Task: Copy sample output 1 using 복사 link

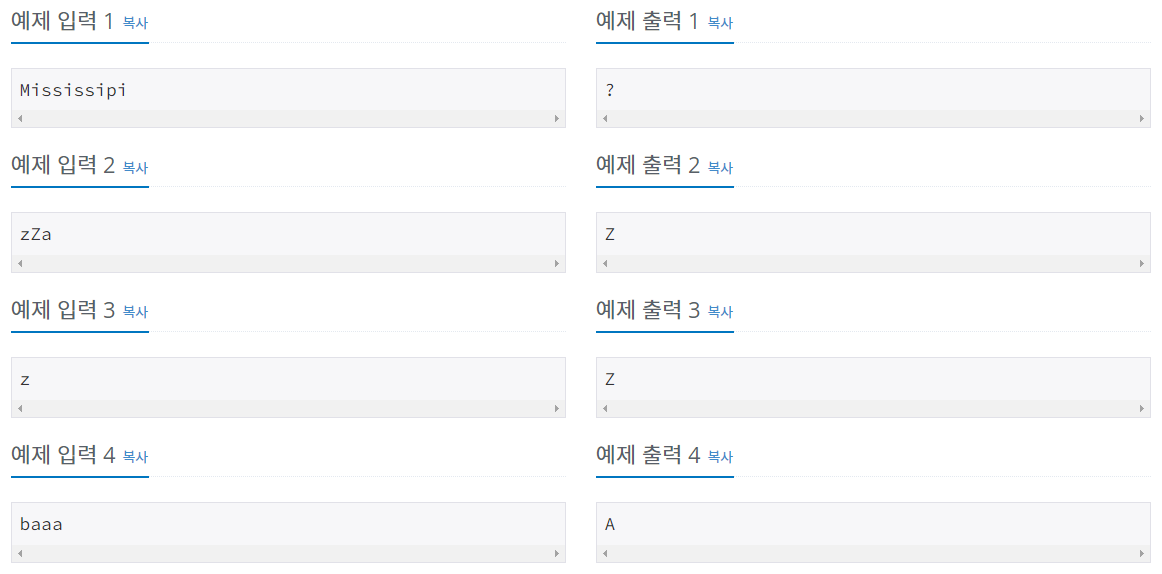Action: point(720,23)
